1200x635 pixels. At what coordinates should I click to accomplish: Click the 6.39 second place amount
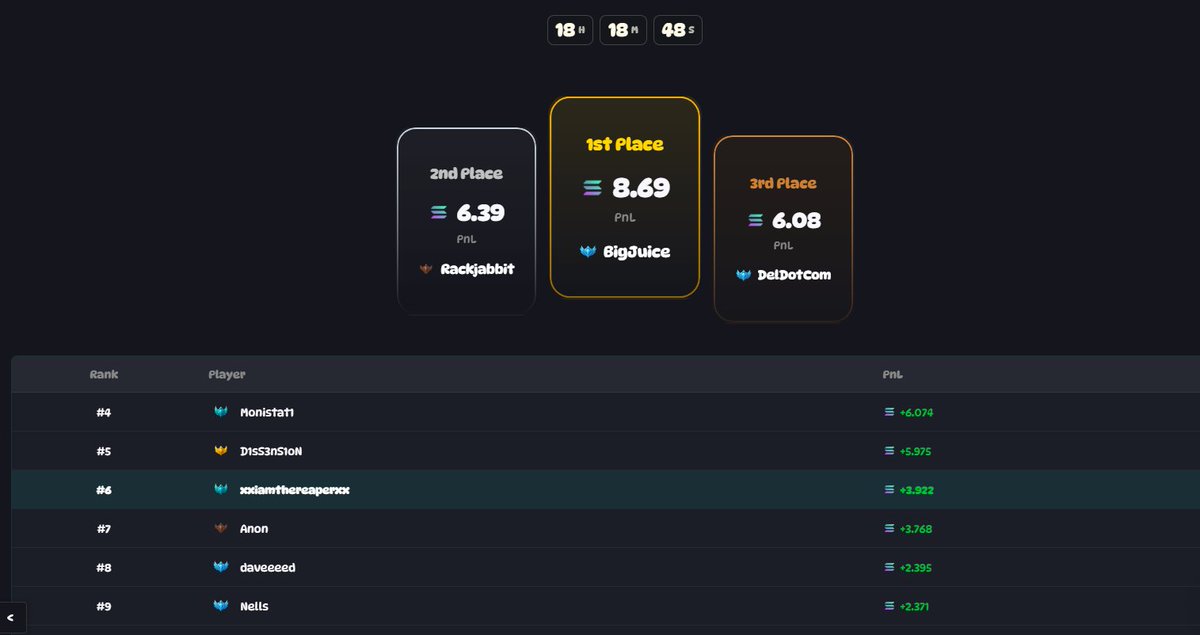480,213
